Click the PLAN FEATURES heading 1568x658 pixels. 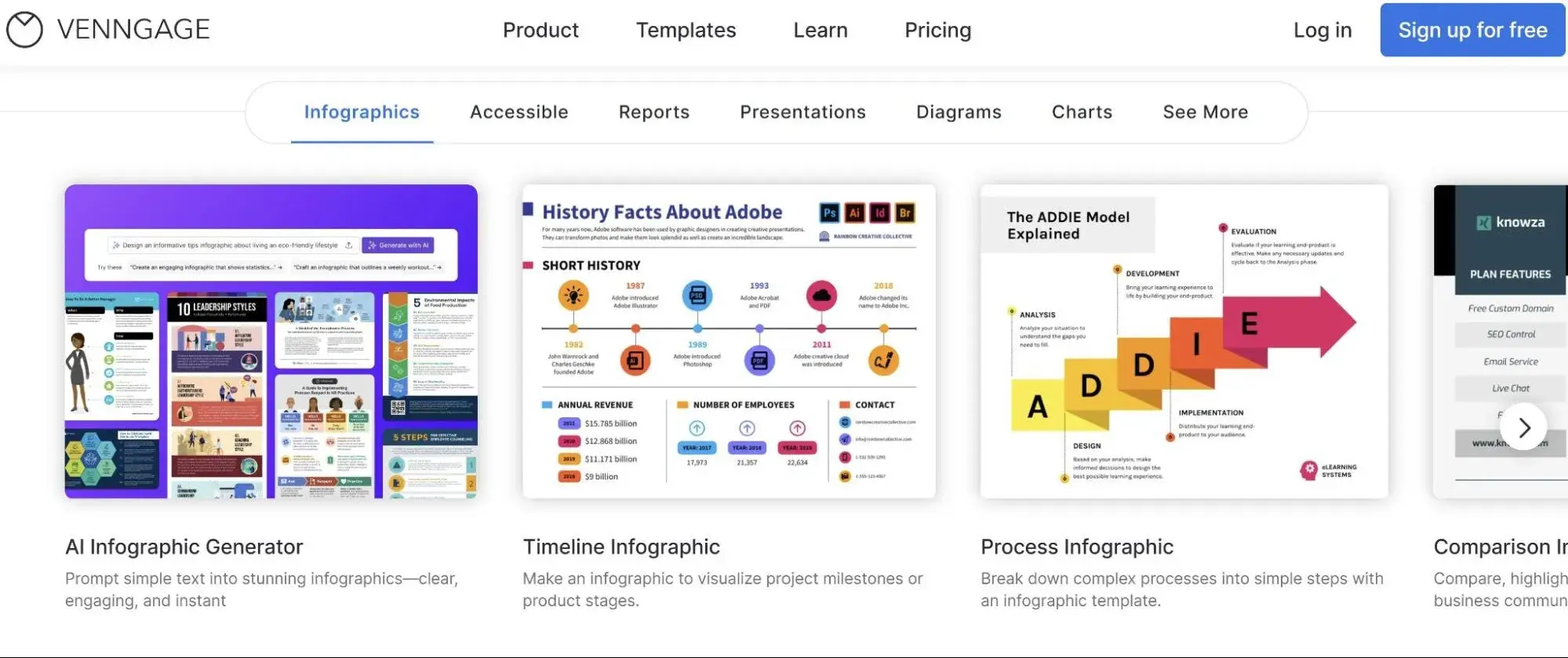[1510, 274]
